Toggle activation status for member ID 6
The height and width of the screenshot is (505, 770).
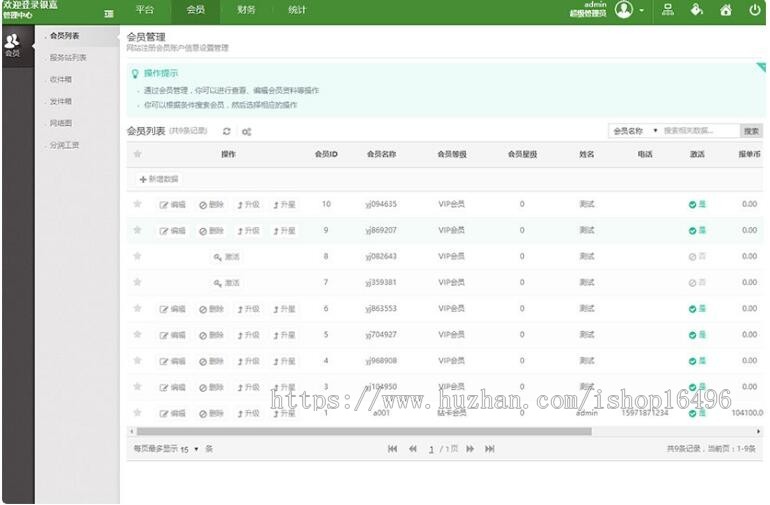click(x=697, y=309)
